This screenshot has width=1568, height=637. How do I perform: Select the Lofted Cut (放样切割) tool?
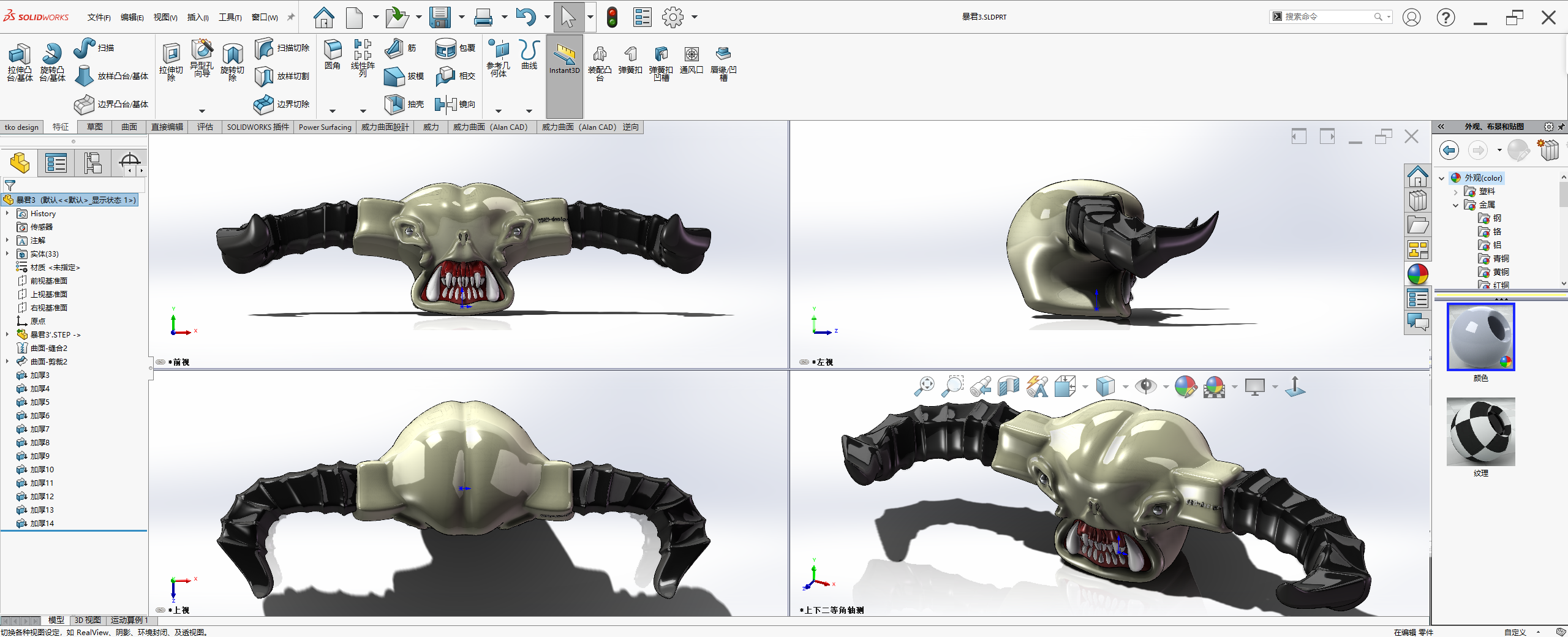[282, 76]
